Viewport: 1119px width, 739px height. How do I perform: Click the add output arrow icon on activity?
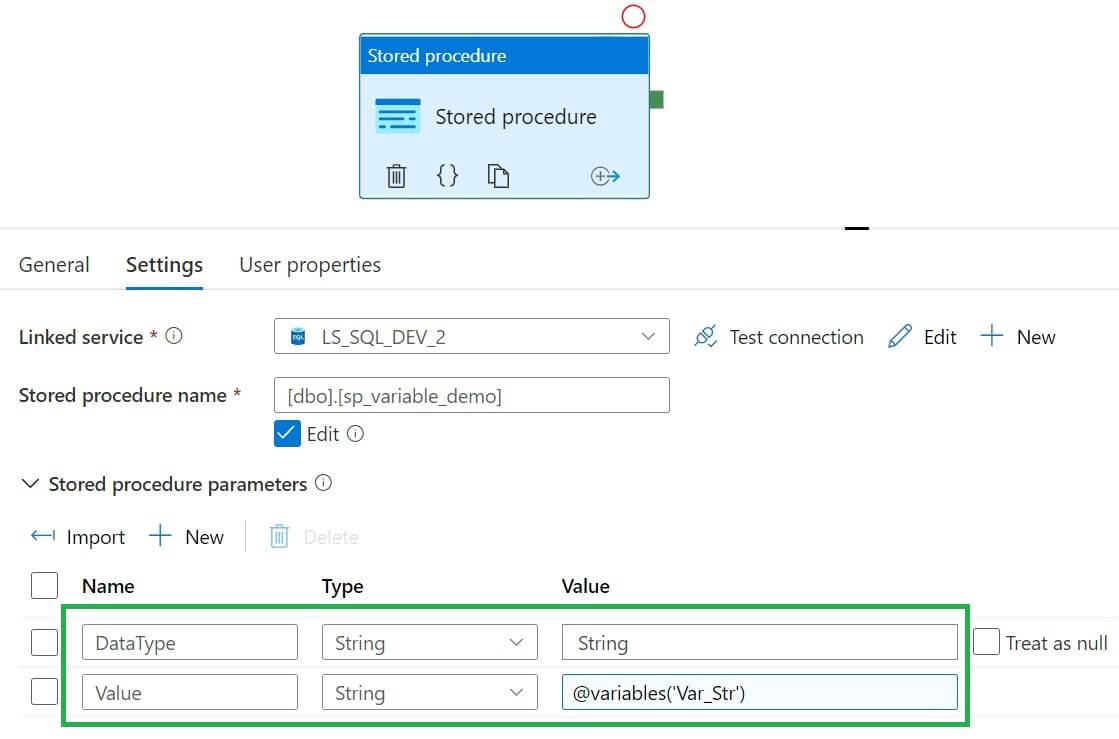pos(605,176)
